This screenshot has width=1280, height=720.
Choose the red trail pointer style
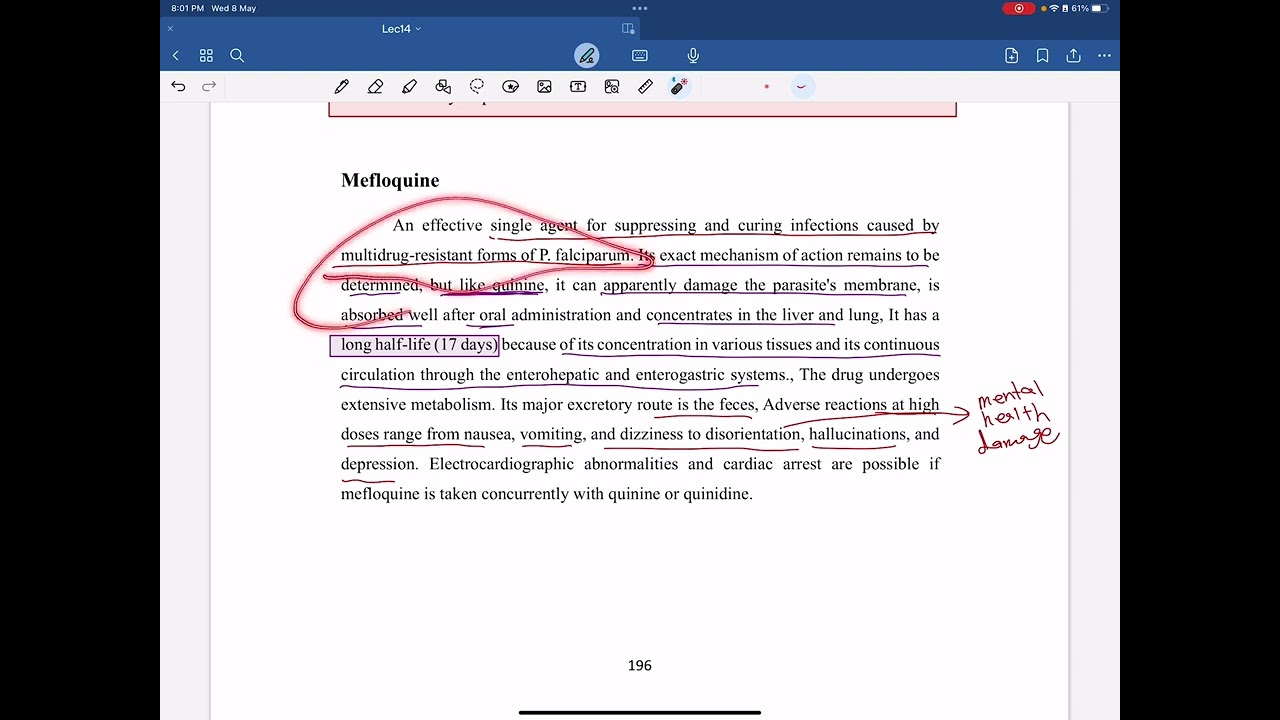click(801, 87)
